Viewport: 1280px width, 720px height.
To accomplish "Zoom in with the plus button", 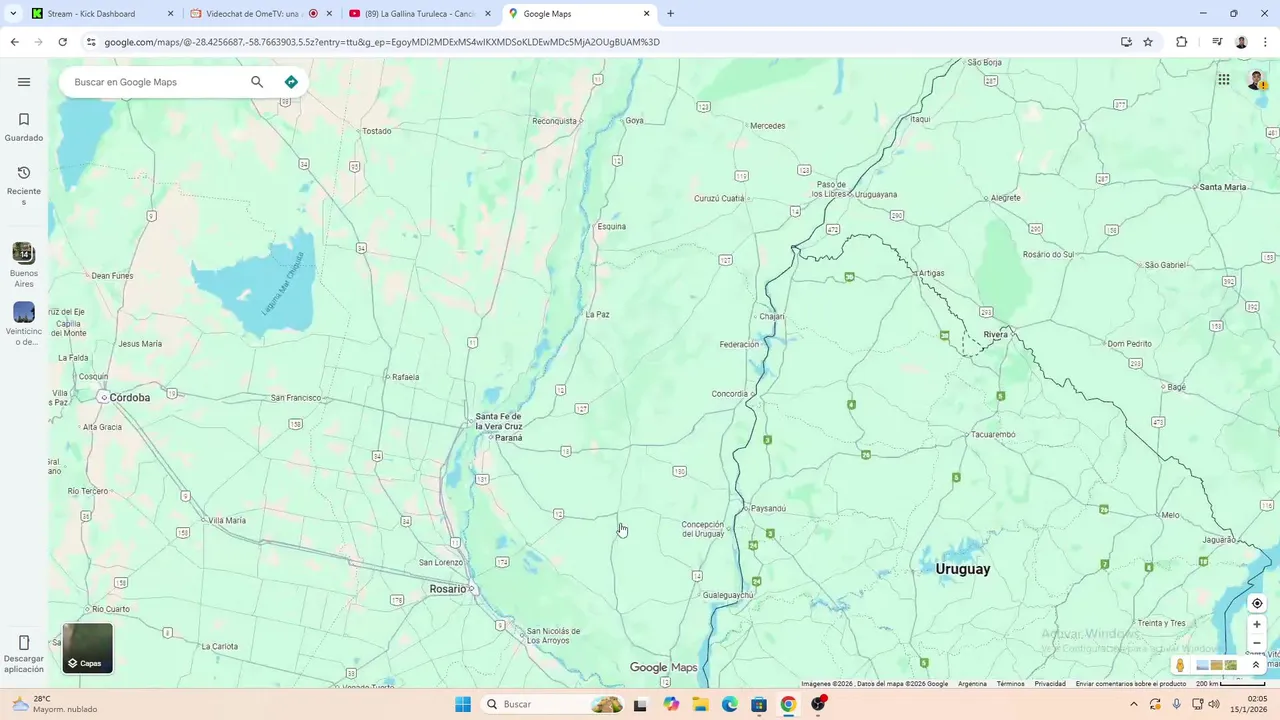I will point(1257,624).
